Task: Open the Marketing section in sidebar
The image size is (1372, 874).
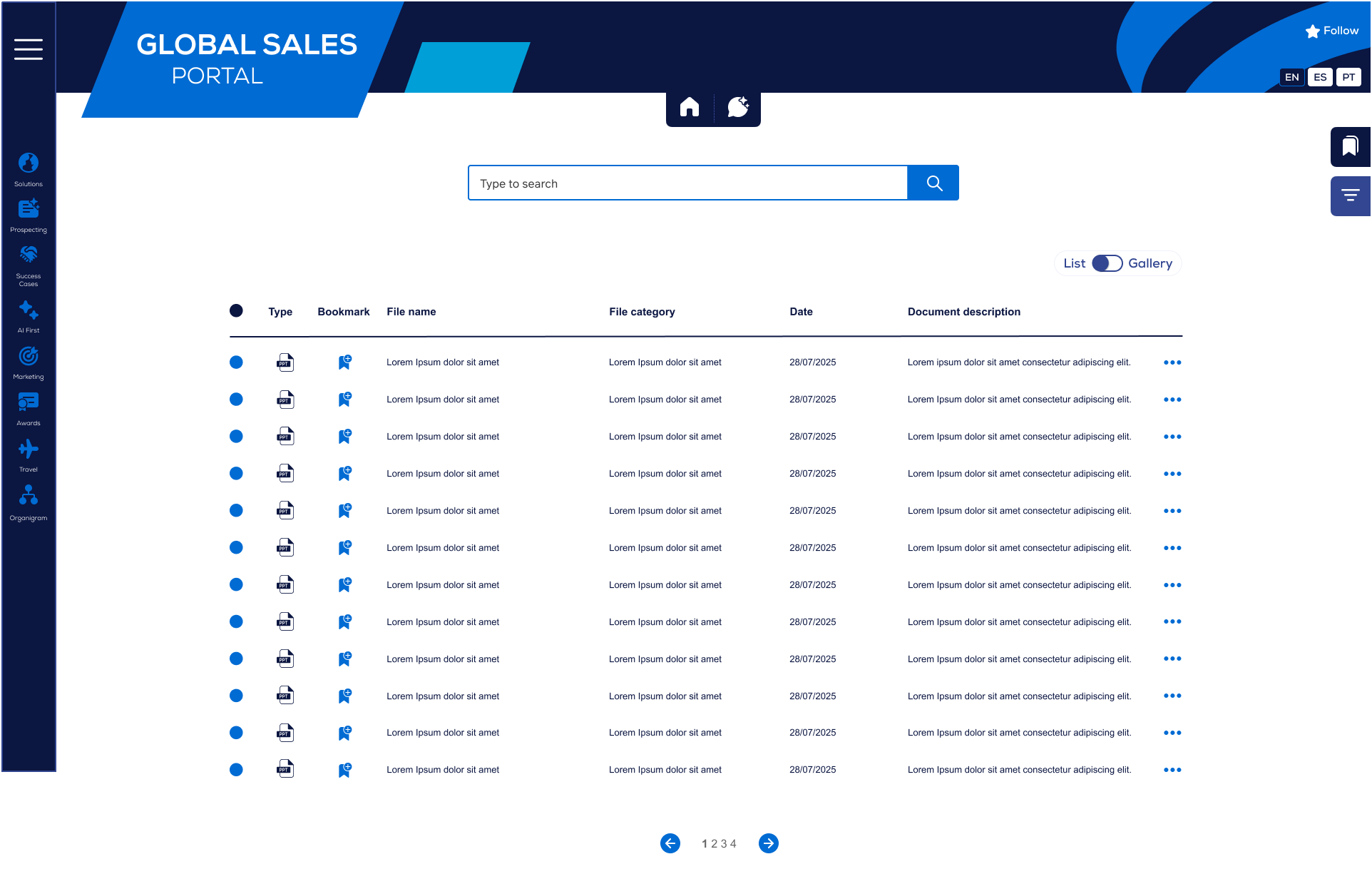Action: (x=29, y=363)
